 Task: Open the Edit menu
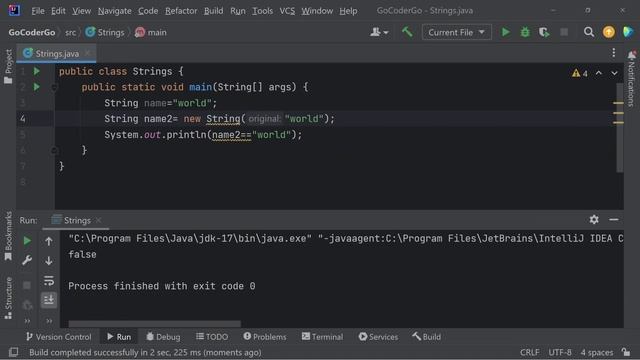click(x=58, y=11)
